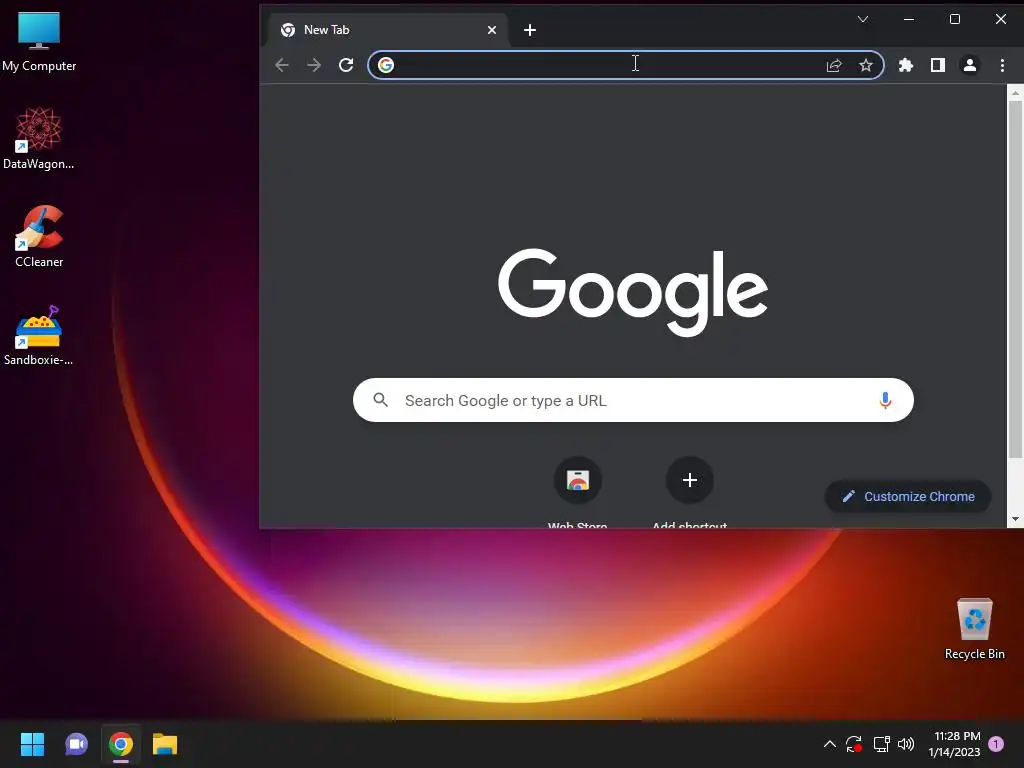Click the scrollbar up arrow in Chrome
Screen dimensions: 1024x768
tap(1015, 93)
